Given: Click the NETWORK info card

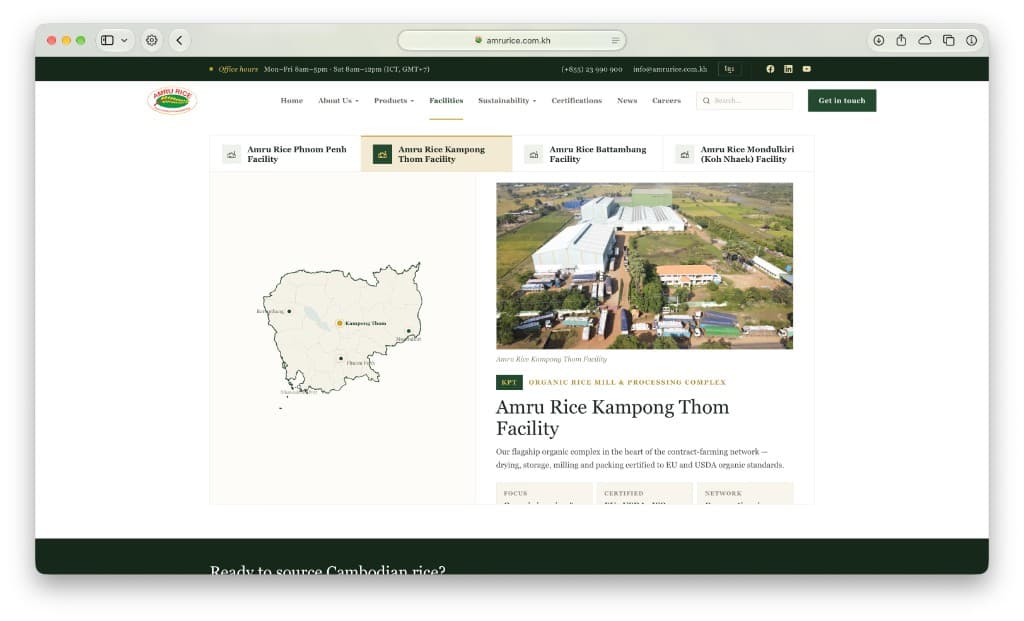Looking at the screenshot, I should (745, 494).
